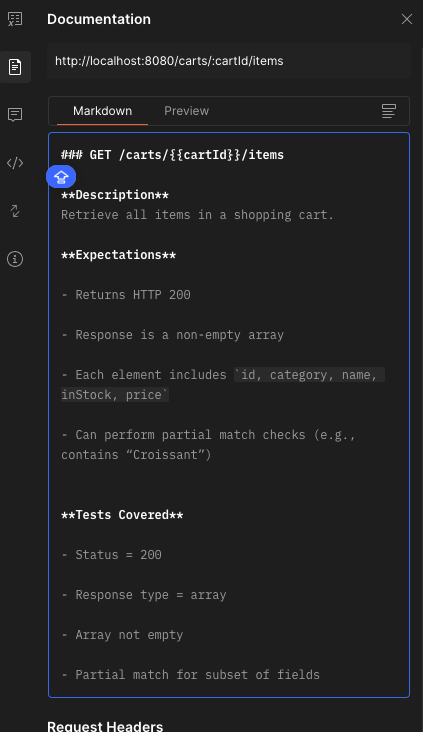Open the Comments speech-bubble icon
Image resolution: width=423 pixels, height=732 pixels.
[x=15, y=114]
